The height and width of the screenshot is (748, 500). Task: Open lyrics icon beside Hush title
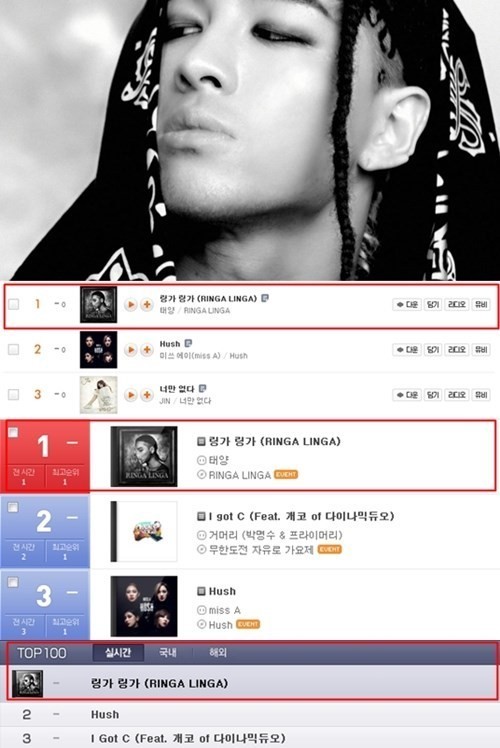click(x=188, y=343)
